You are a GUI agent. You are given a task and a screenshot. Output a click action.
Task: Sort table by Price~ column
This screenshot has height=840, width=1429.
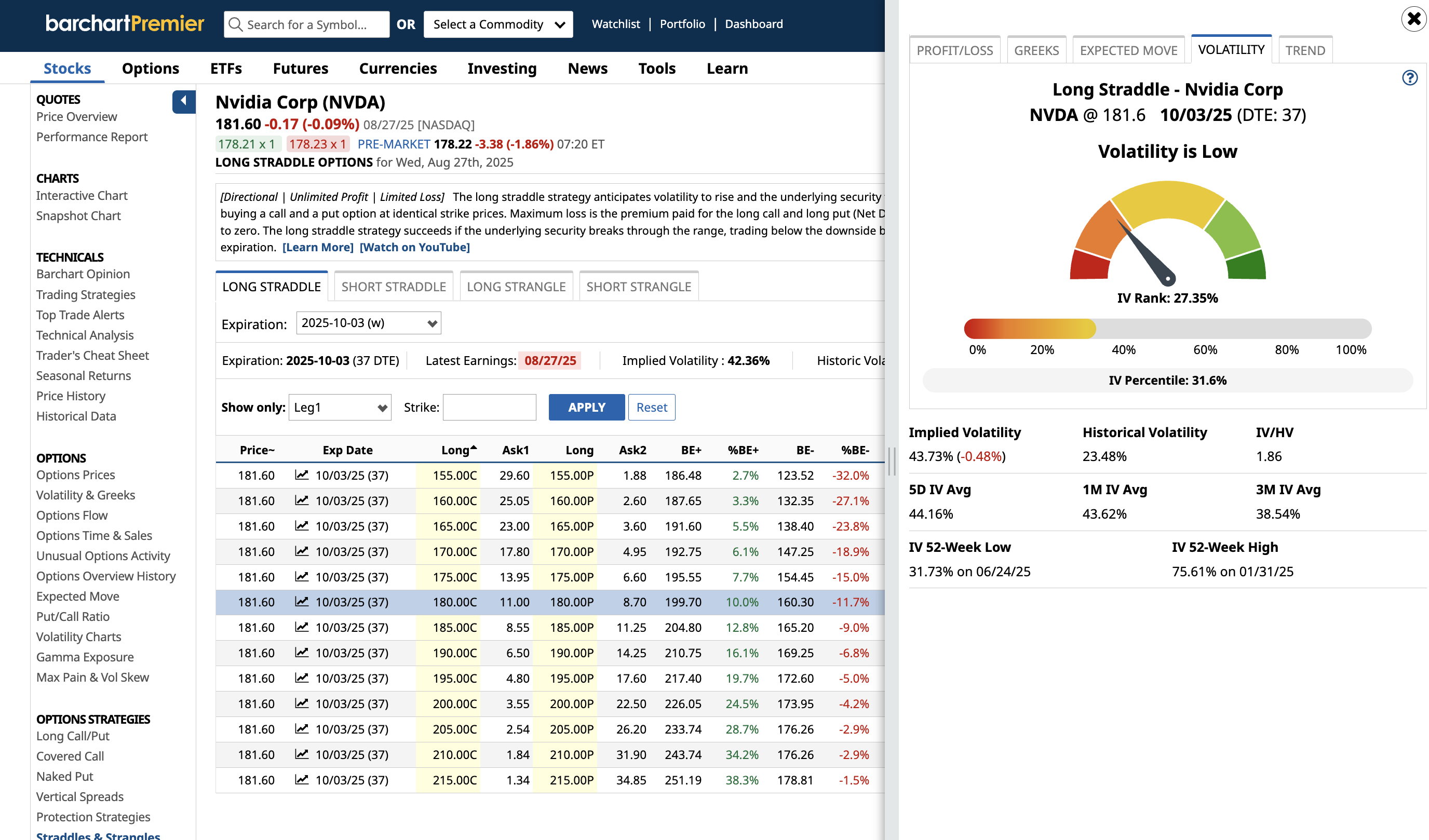257,450
